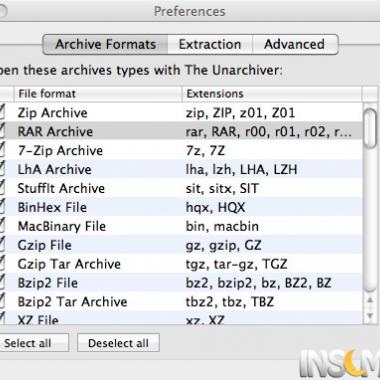This screenshot has height=380, width=380.
Task: Click extensions 'sit, sitx, SIT'
Action: [x=222, y=188]
